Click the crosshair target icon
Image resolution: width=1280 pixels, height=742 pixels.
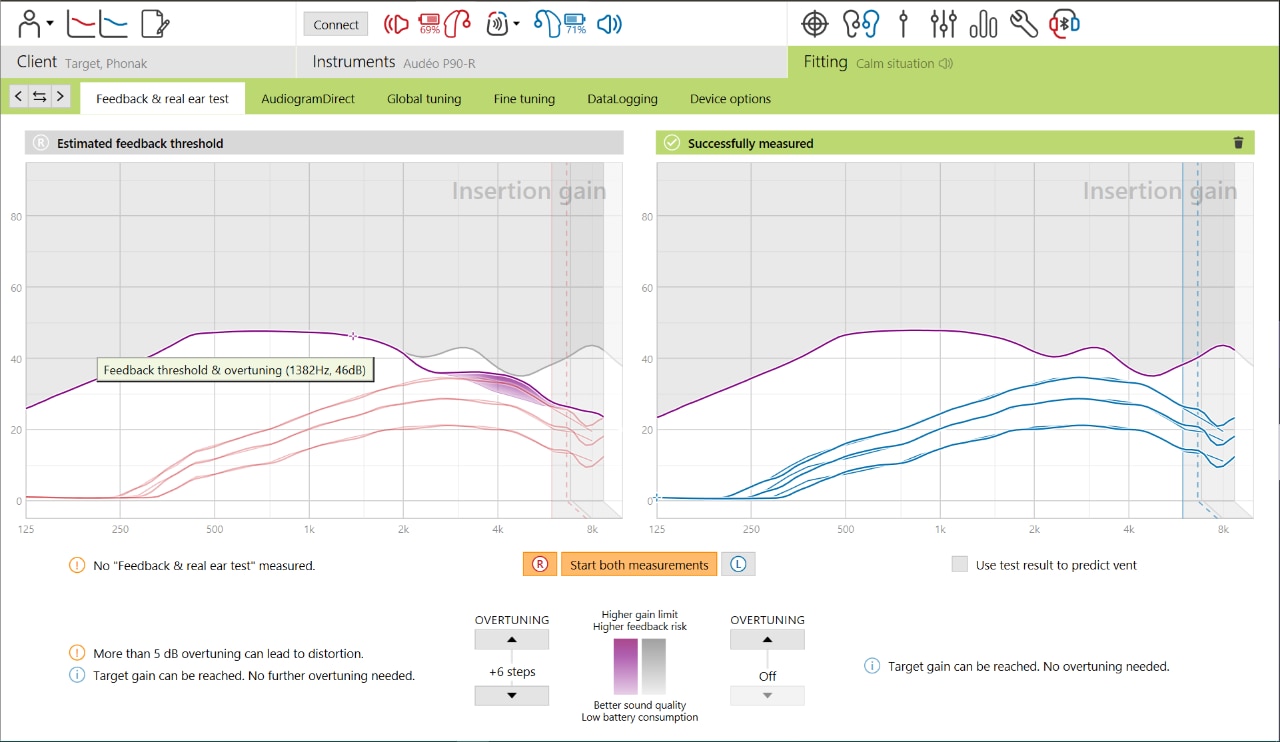click(814, 23)
